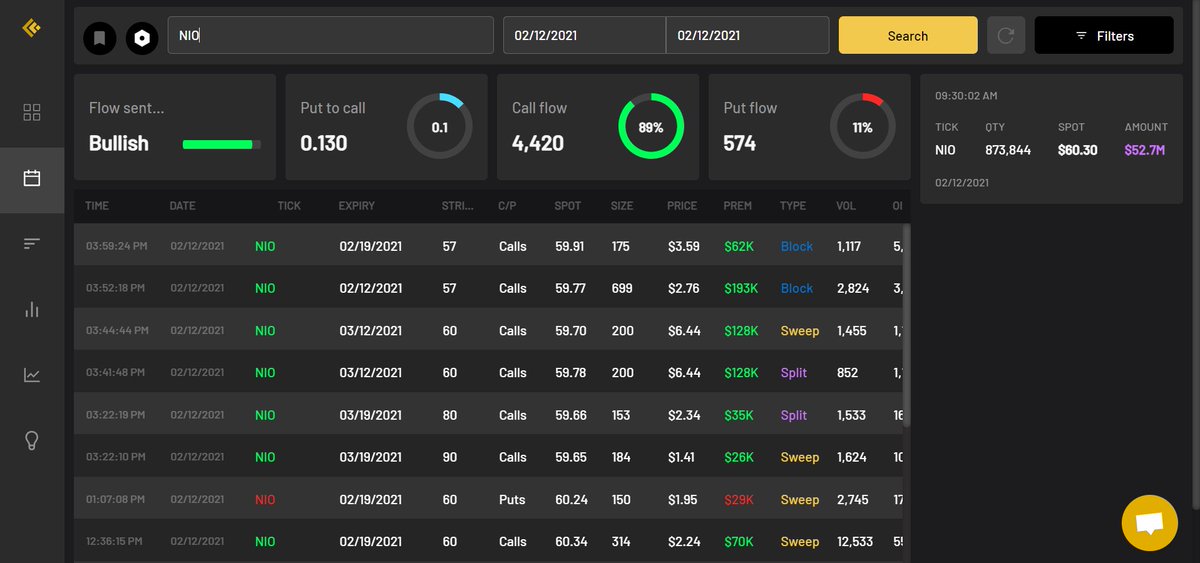This screenshot has height=563, width=1200.
Task: Click the Call flow 89% ring gauge
Action: click(651, 127)
